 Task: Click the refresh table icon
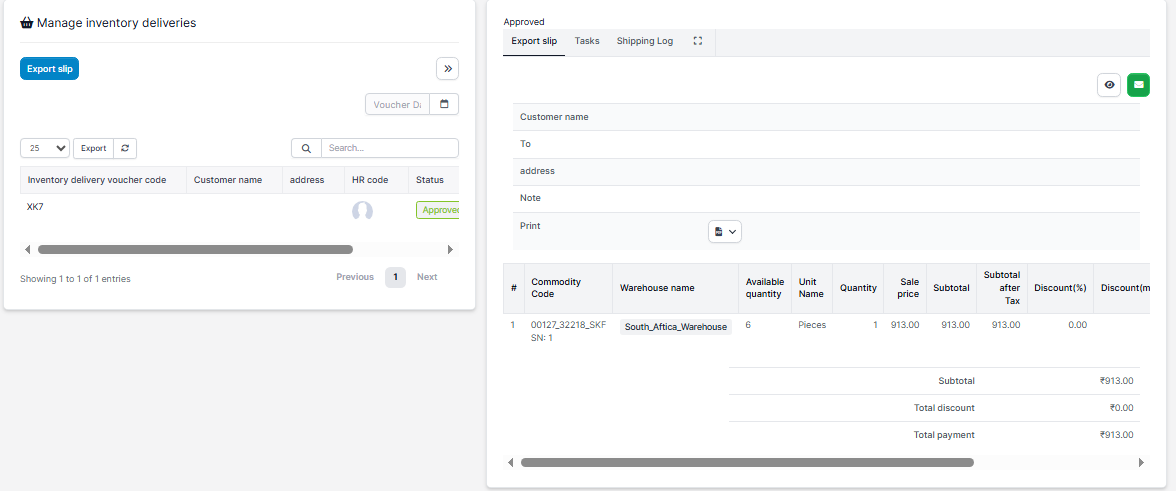click(125, 148)
